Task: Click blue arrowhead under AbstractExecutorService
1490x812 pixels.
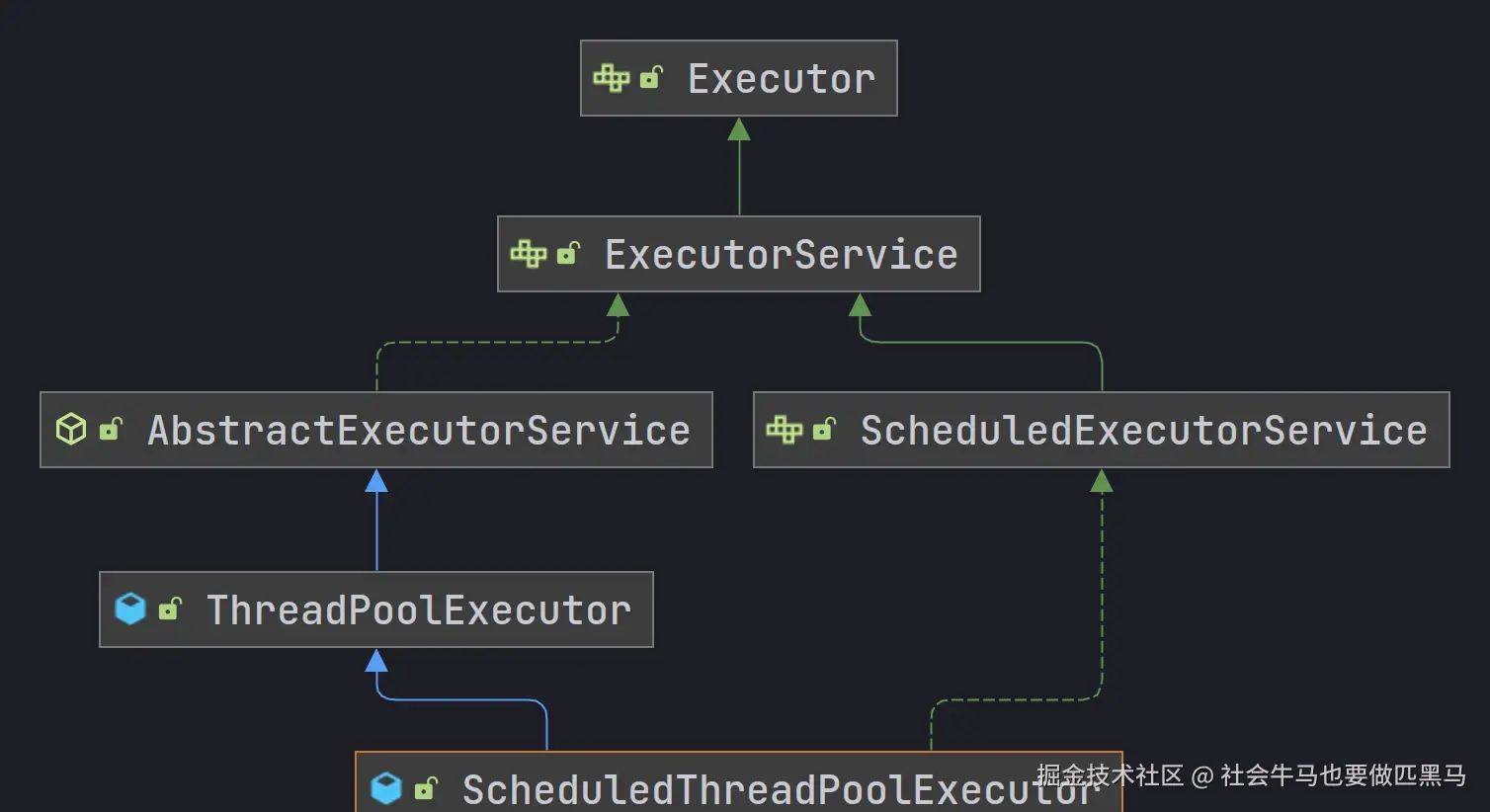Action: click(376, 481)
